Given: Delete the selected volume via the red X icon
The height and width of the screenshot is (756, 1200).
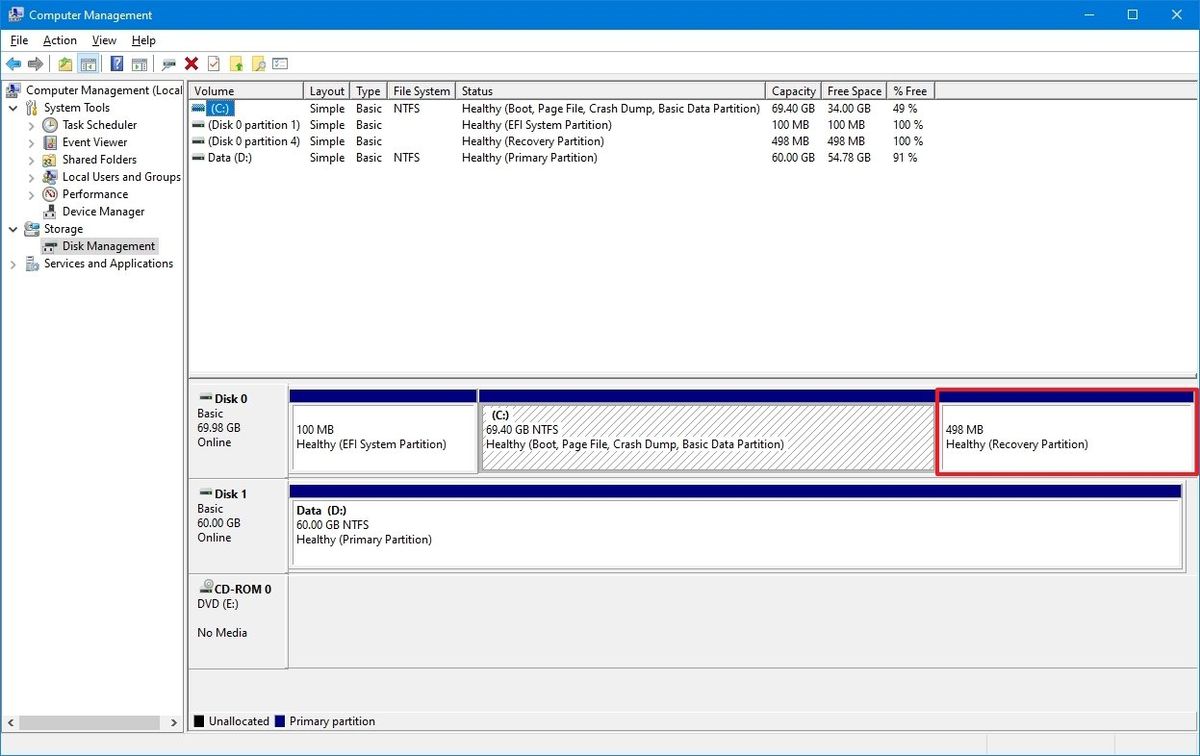Looking at the screenshot, I should point(190,63).
